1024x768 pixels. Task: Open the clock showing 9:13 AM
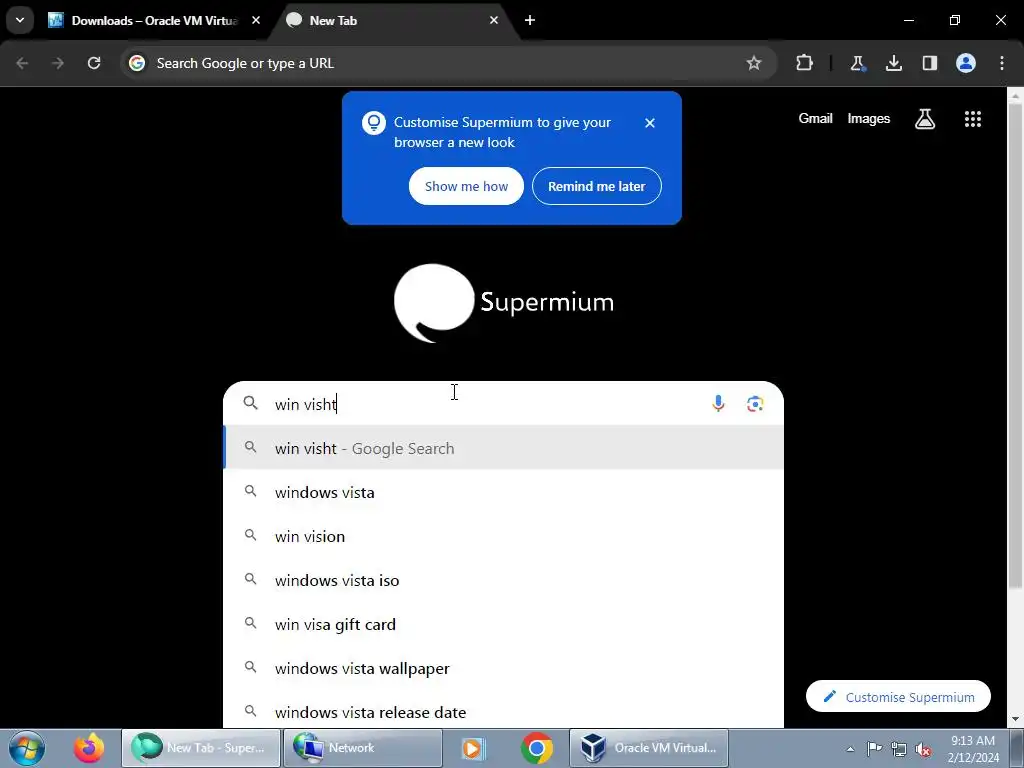tap(973, 748)
